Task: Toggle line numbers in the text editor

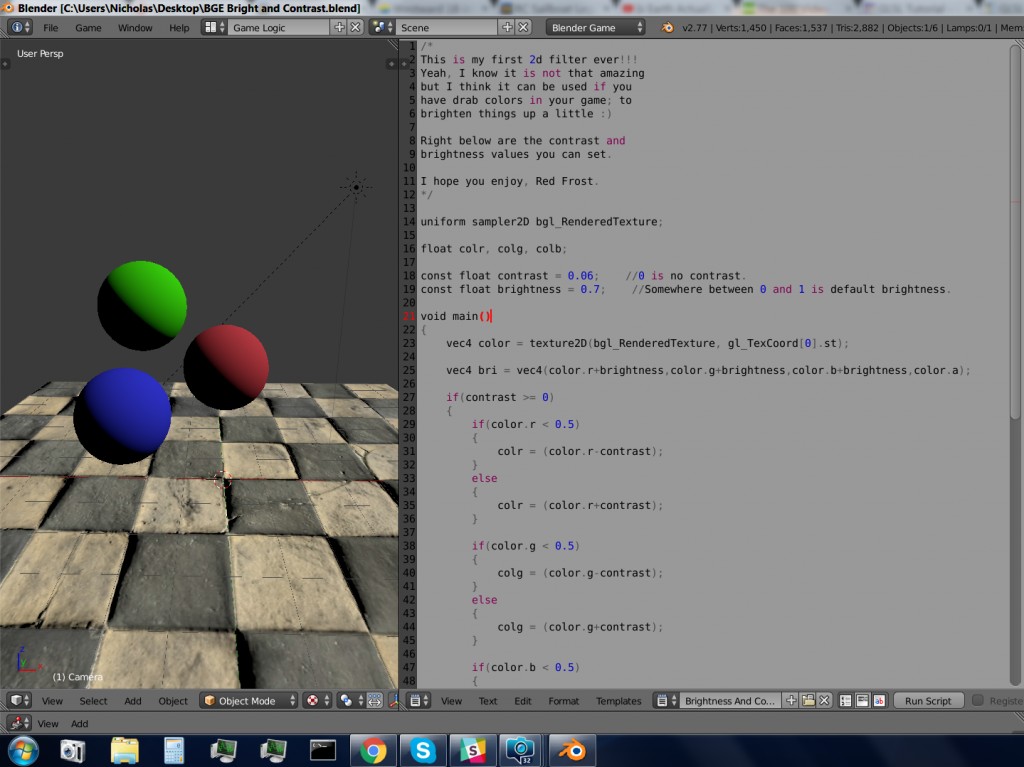Action: tap(844, 701)
